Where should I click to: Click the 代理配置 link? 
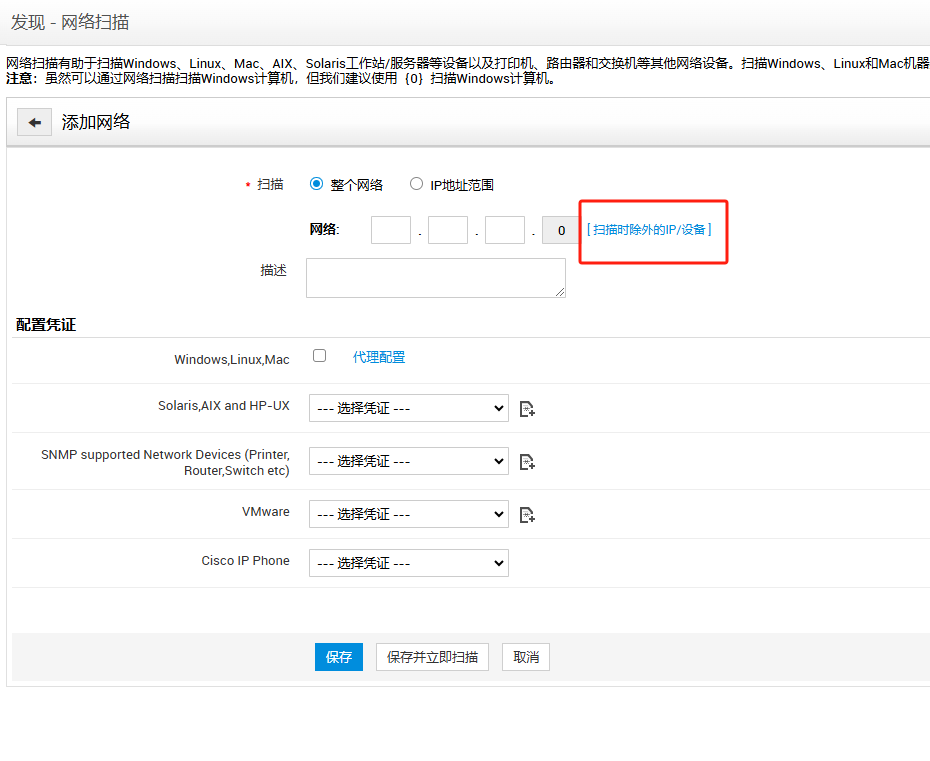(x=379, y=357)
